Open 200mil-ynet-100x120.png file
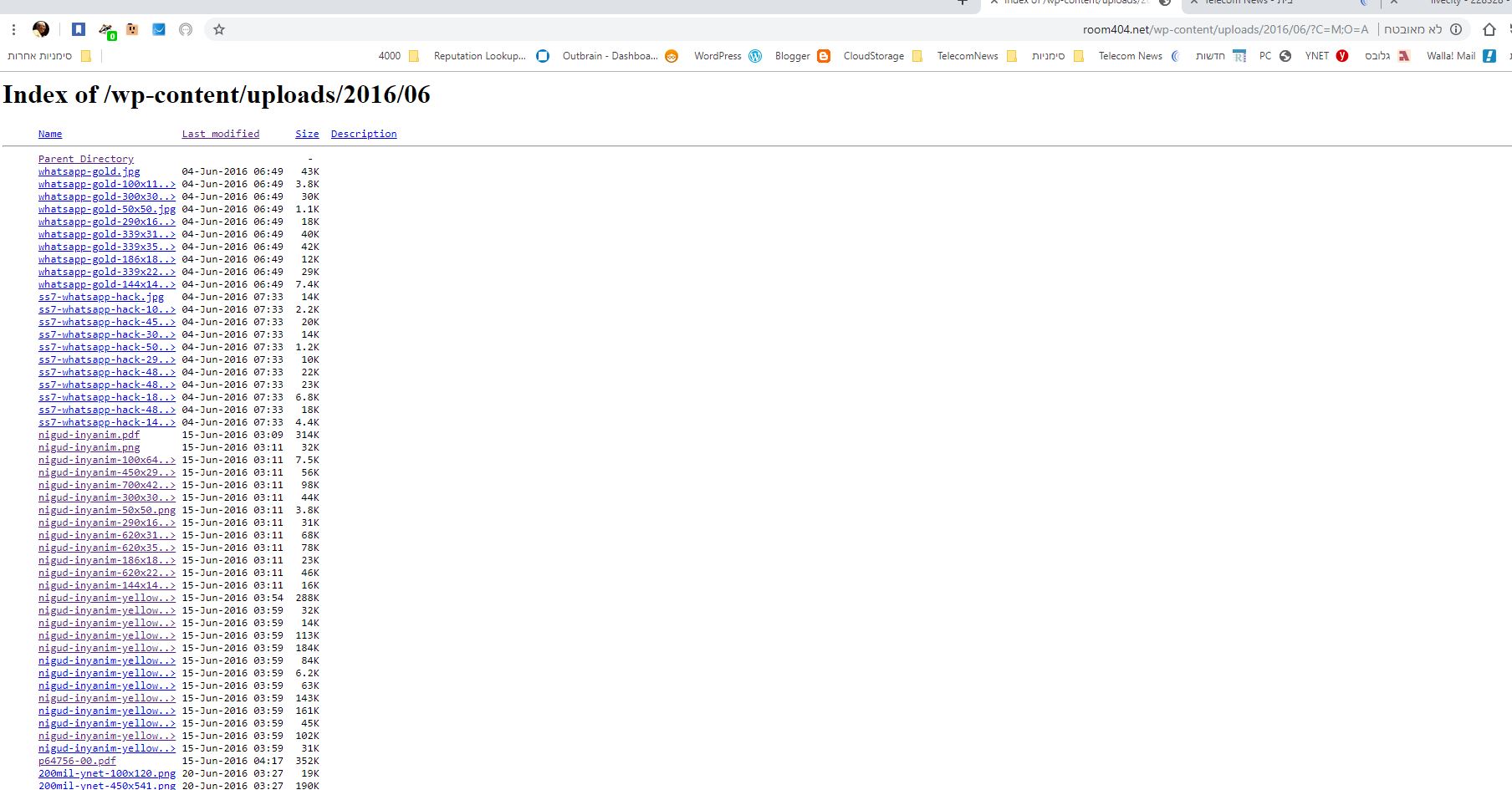 [107, 773]
